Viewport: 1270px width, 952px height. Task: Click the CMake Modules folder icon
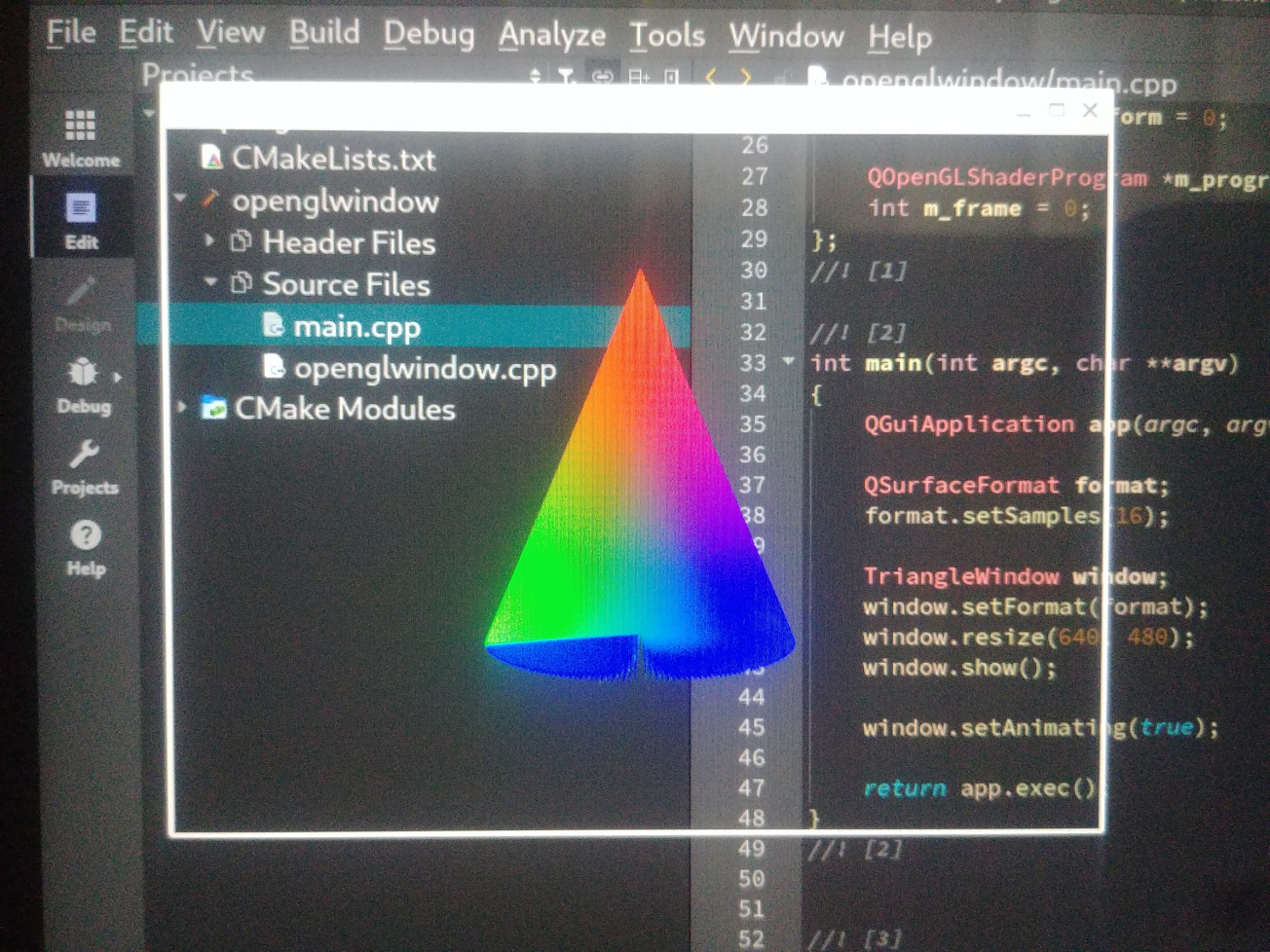point(213,408)
